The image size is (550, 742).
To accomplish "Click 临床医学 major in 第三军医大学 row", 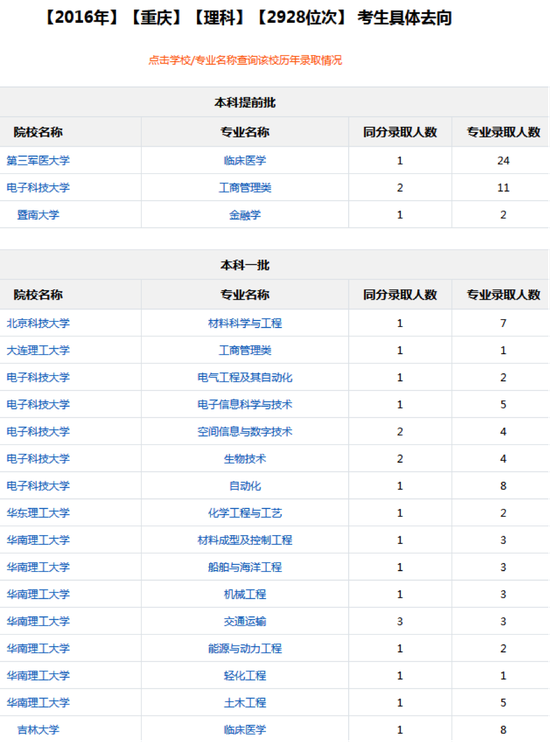I will pos(245,160).
